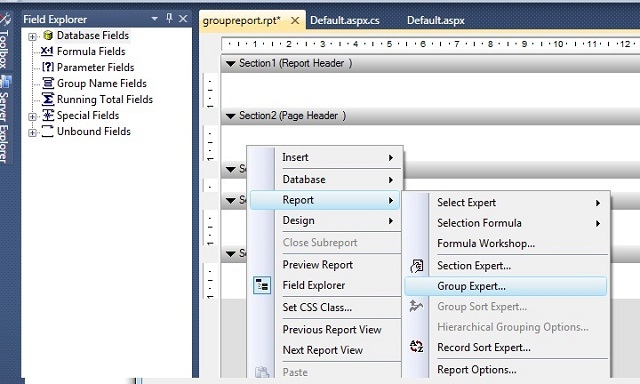Image resolution: width=640 pixels, height=384 pixels.
Task: Select the Report menu item
Action: [325, 200]
